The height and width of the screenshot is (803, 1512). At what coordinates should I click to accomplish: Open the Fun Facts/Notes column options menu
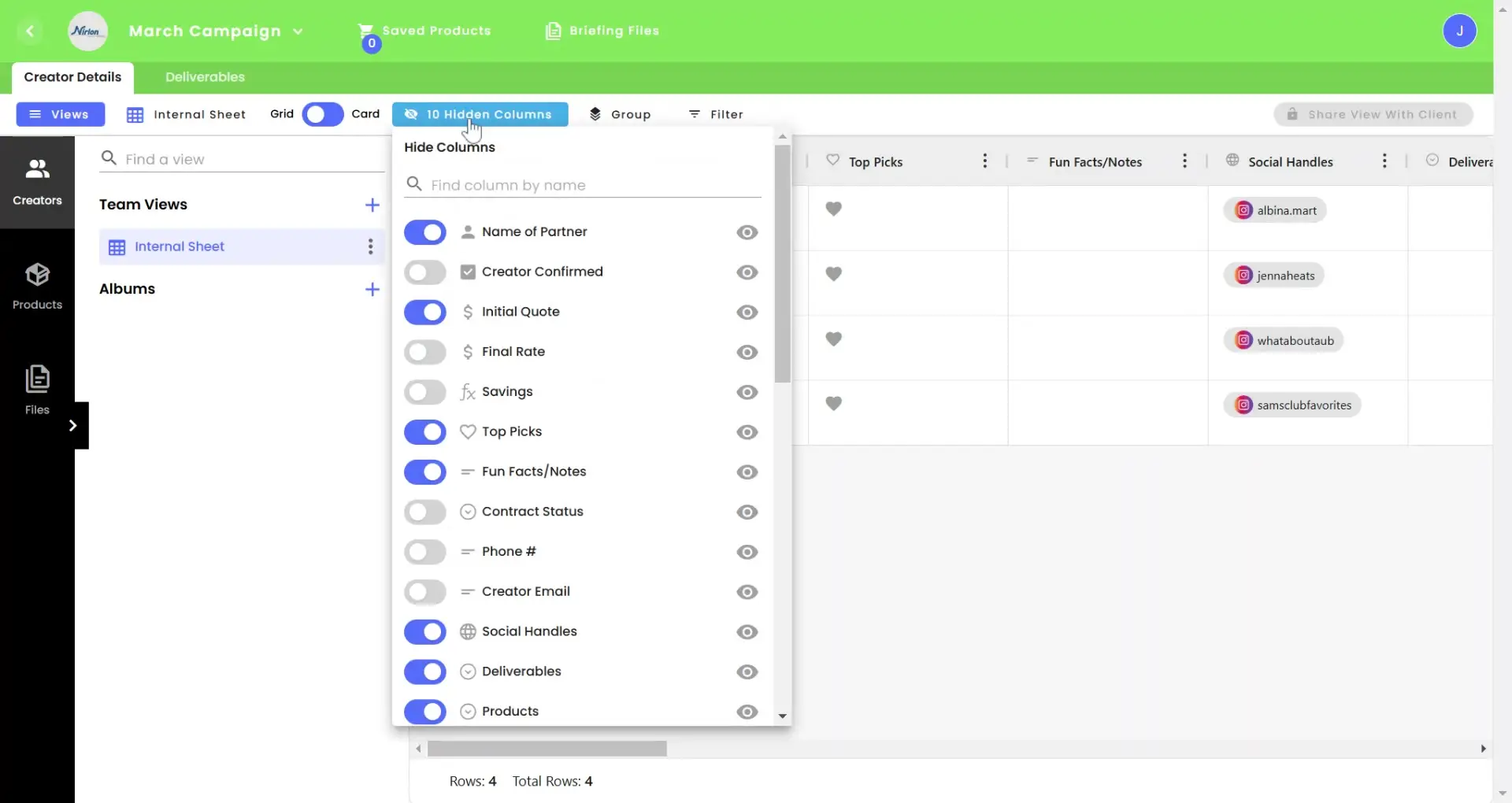click(x=1185, y=161)
